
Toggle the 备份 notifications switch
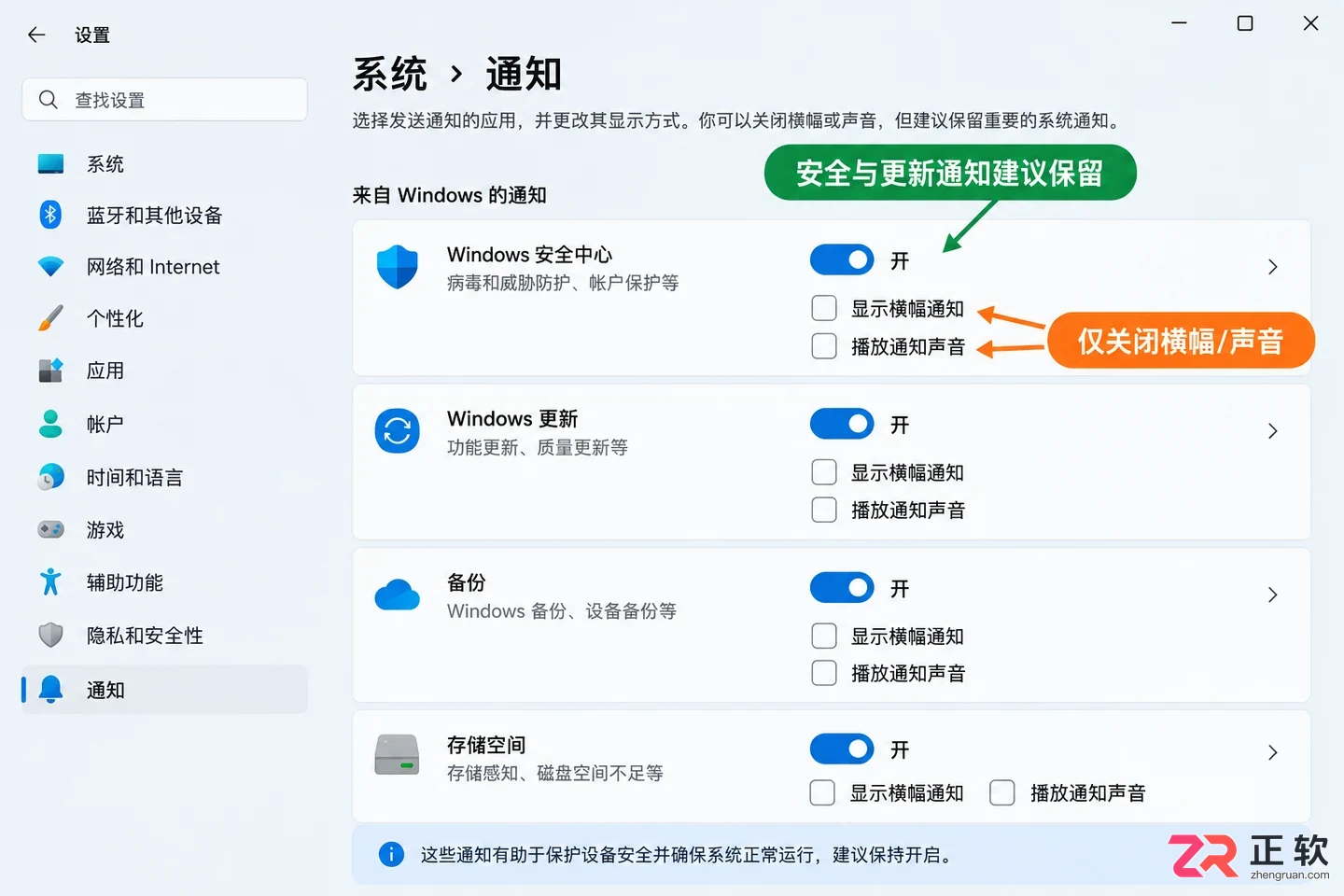(842, 588)
